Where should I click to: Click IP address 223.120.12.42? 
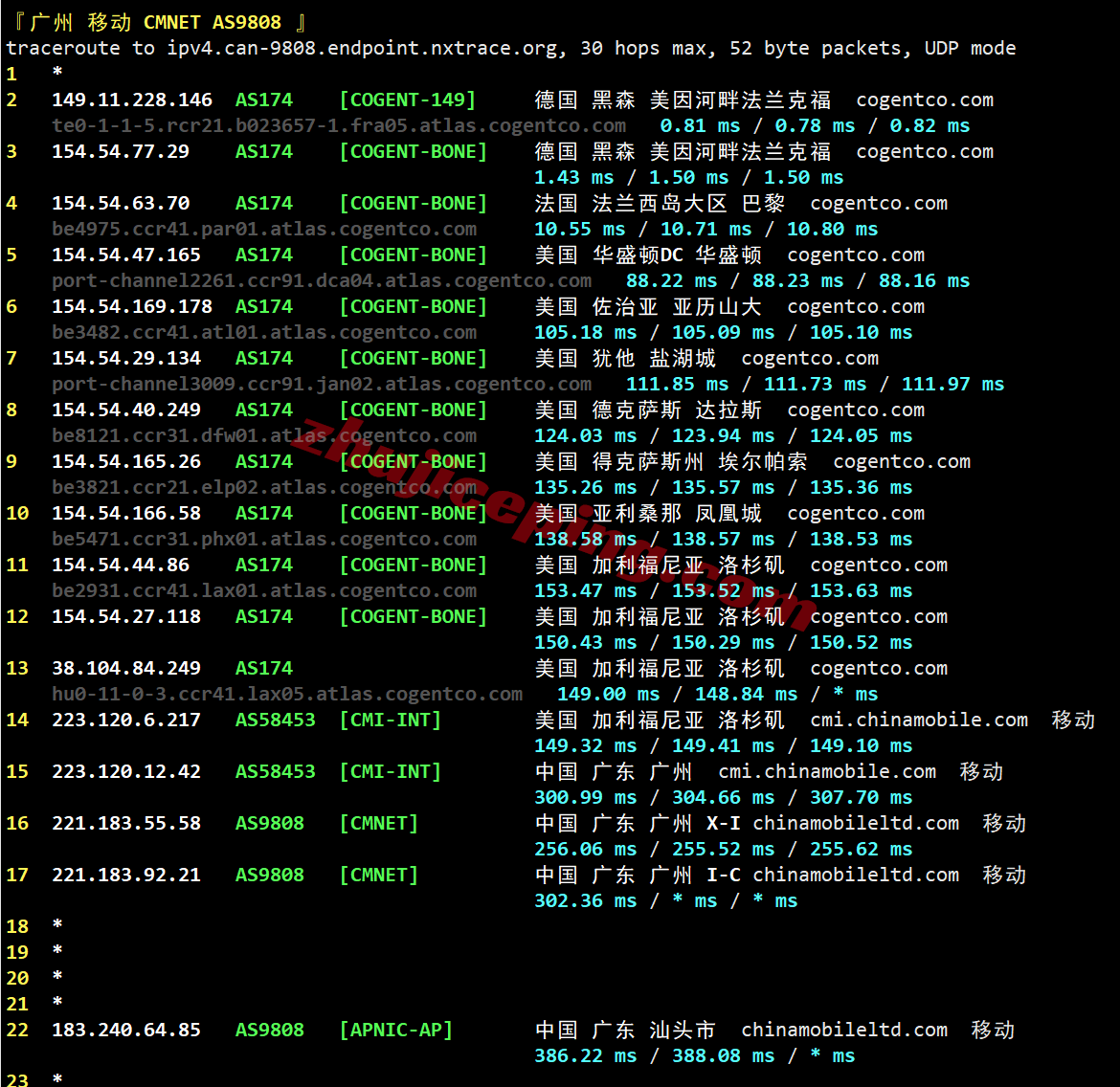click(x=126, y=772)
